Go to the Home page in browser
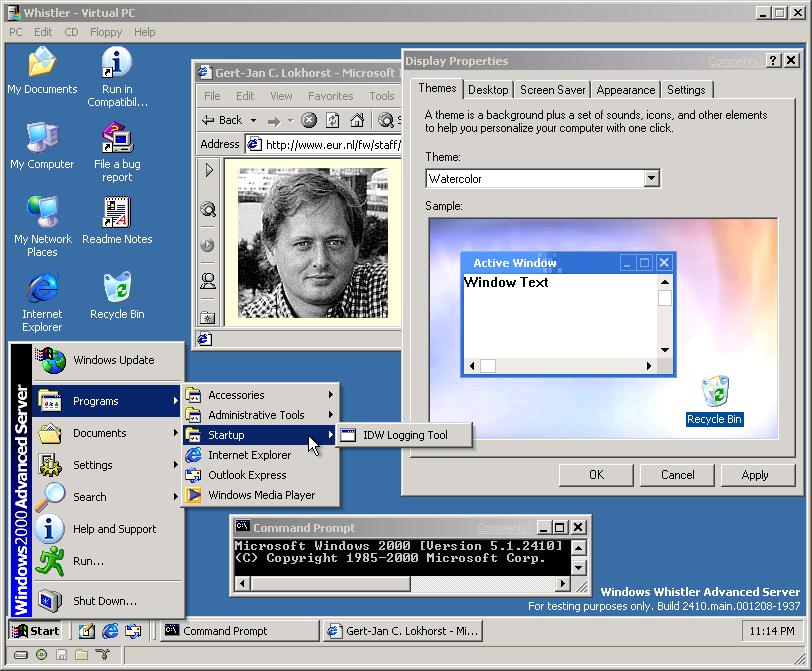812x671 pixels. click(357, 121)
